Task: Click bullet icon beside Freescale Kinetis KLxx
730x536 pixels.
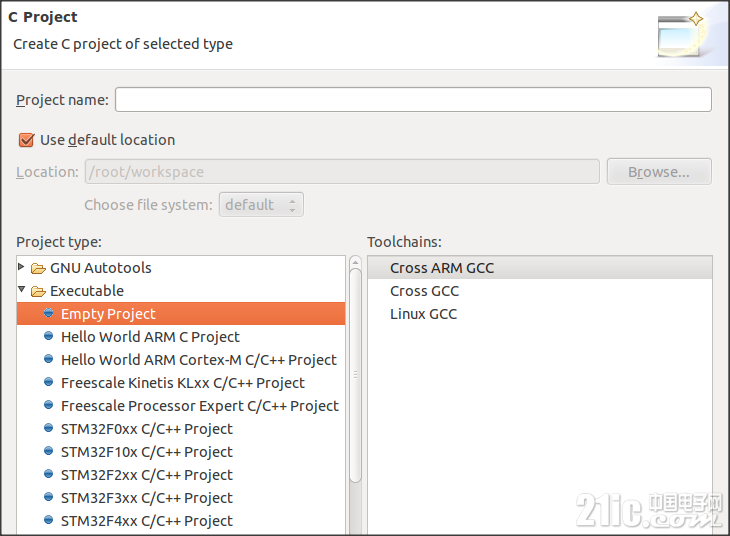Action: 48,381
